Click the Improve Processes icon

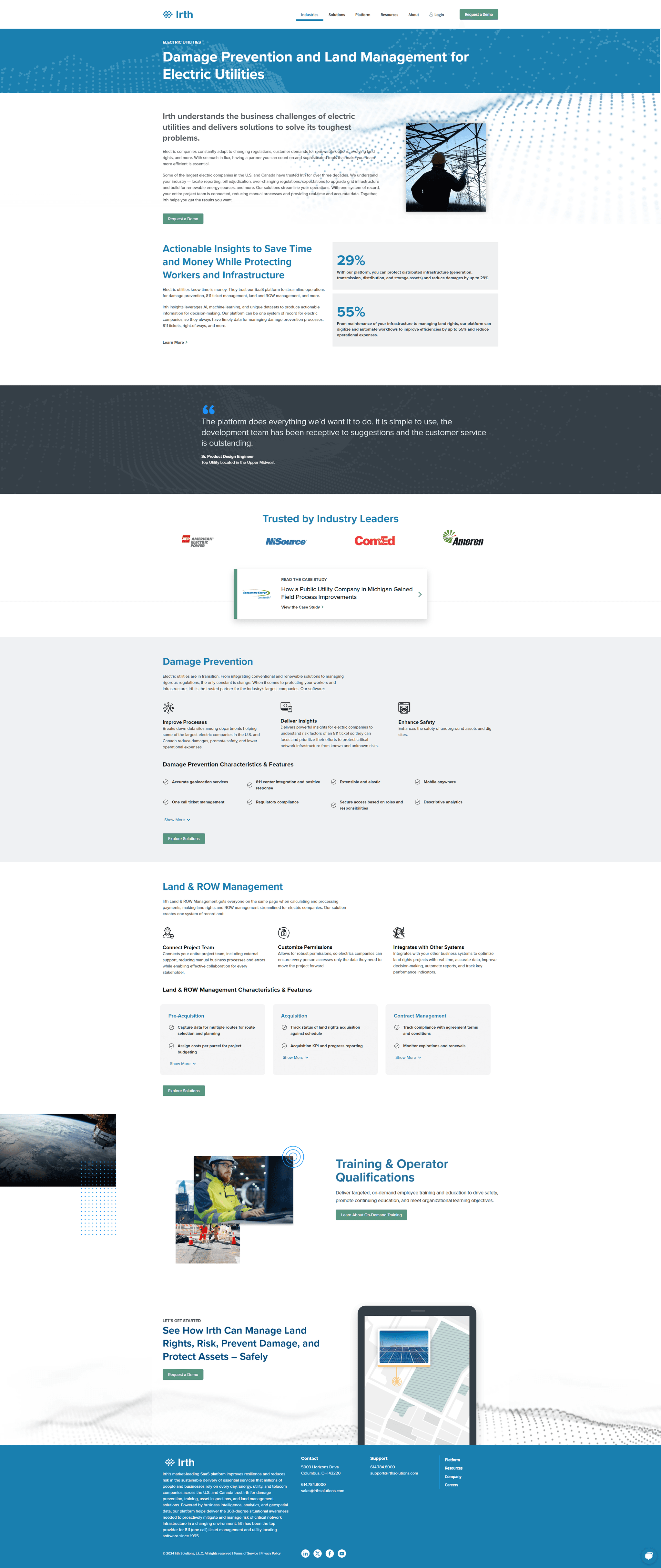168,707
